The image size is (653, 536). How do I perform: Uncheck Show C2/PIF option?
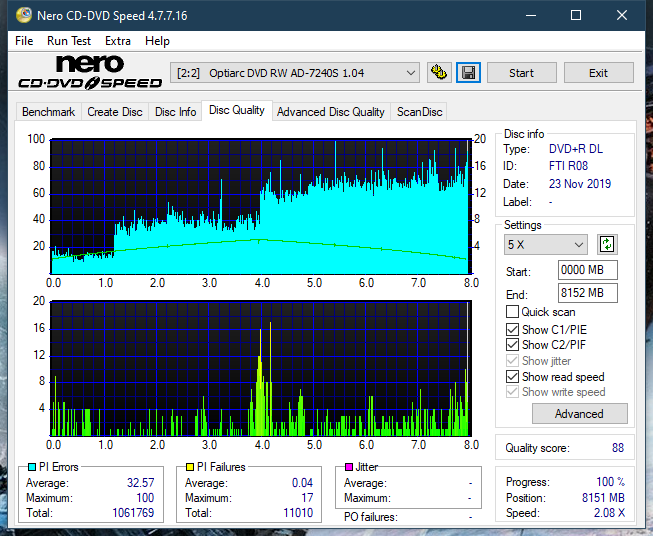512,345
